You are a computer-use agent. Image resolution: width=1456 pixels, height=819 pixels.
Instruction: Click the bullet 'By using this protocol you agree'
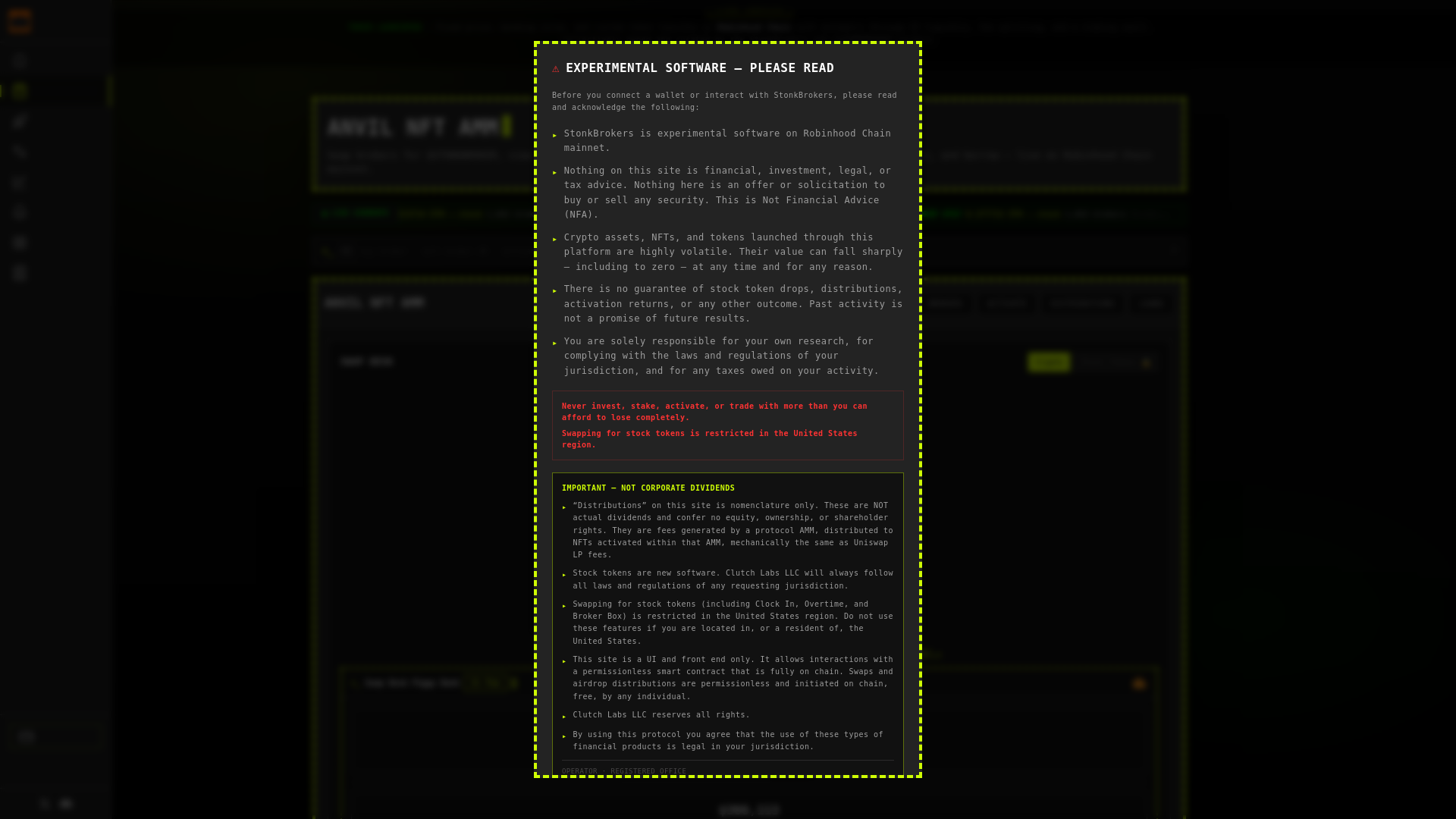(728, 741)
